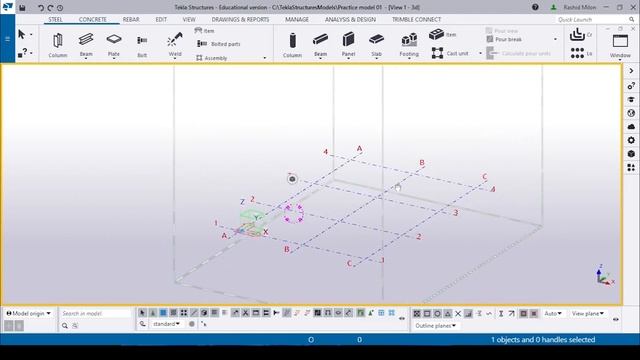This screenshot has width=640, height=360.
Task: Choose the Concrete Beam tool
Action: point(320,44)
